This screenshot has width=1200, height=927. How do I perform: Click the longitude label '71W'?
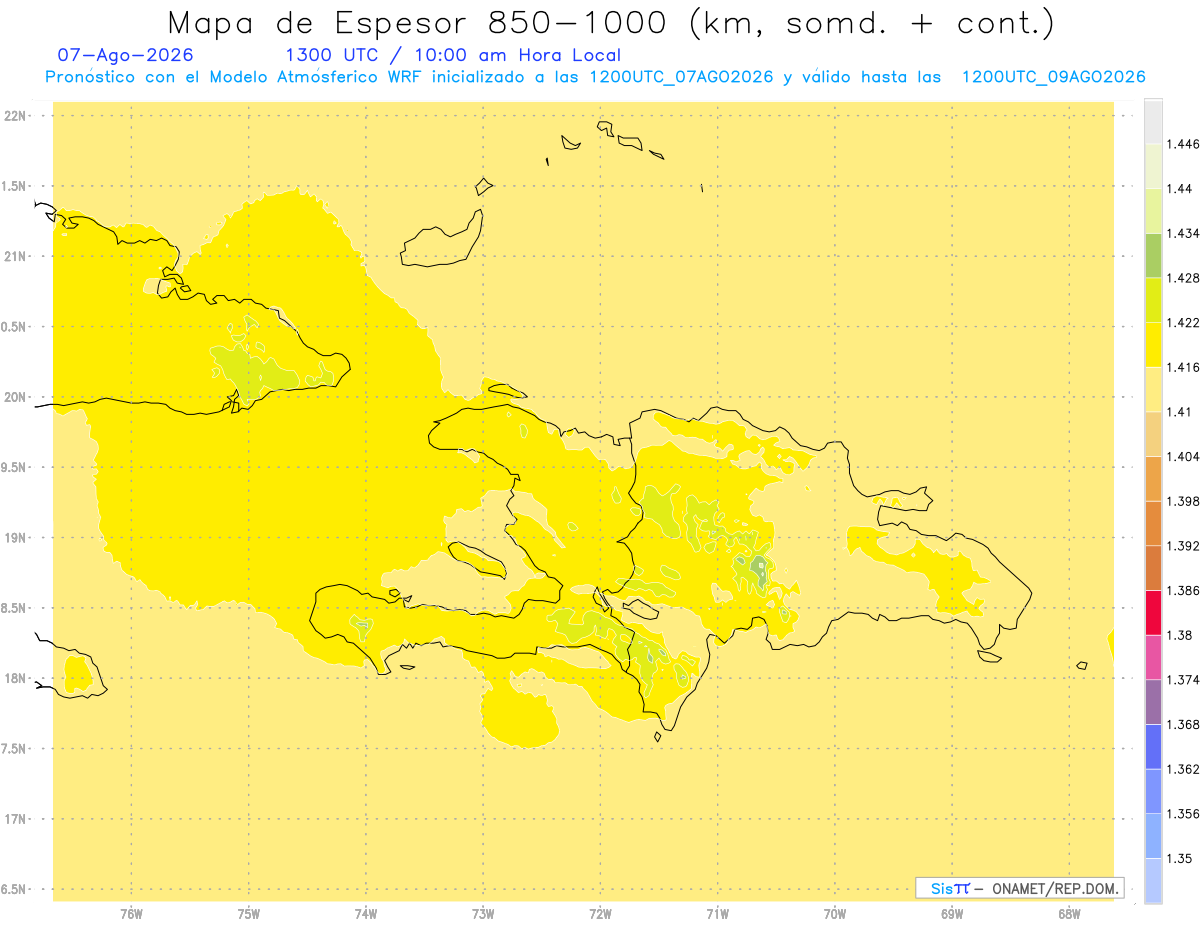pyautogui.click(x=717, y=914)
